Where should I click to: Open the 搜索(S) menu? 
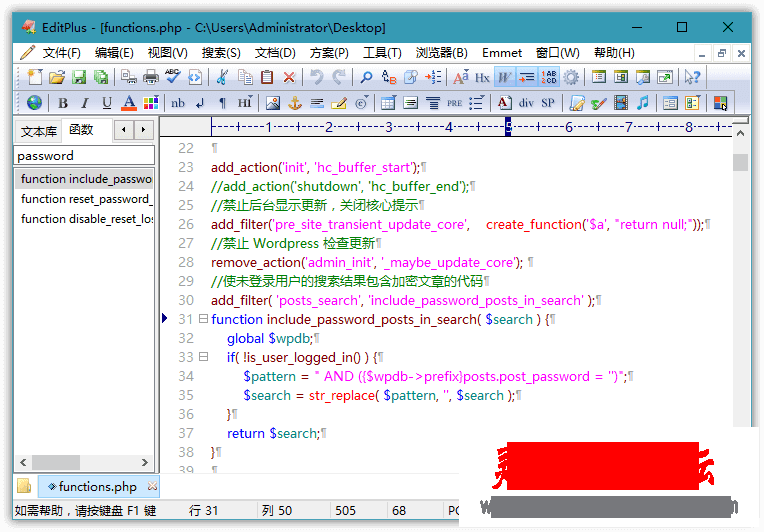pos(221,53)
